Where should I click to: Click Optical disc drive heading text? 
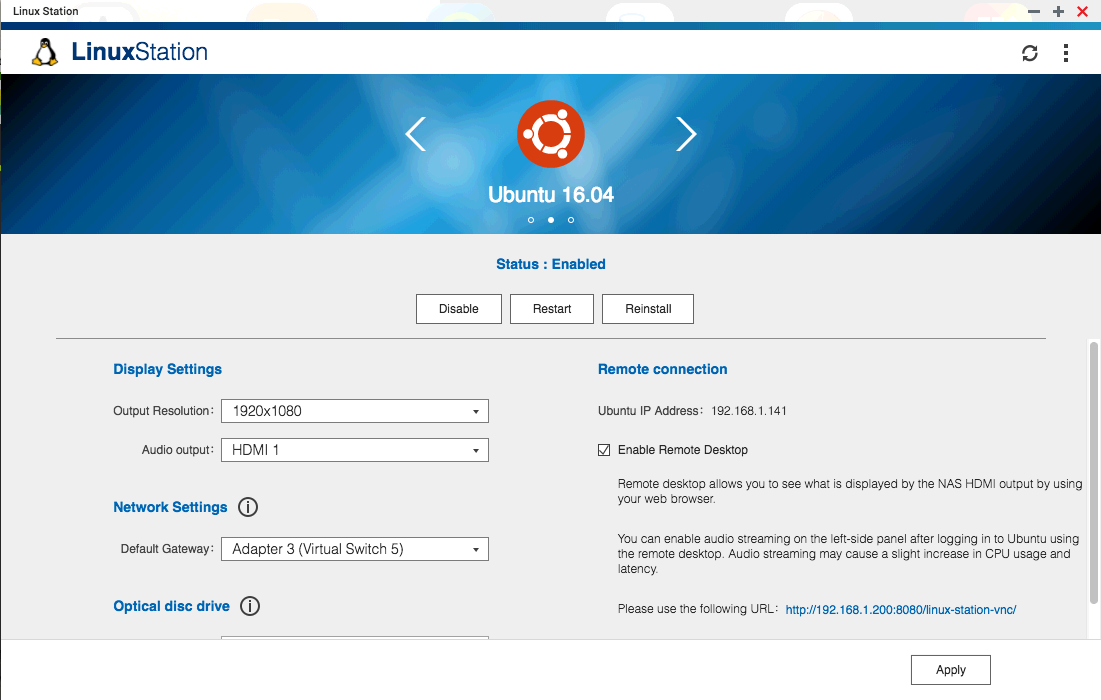click(x=171, y=606)
